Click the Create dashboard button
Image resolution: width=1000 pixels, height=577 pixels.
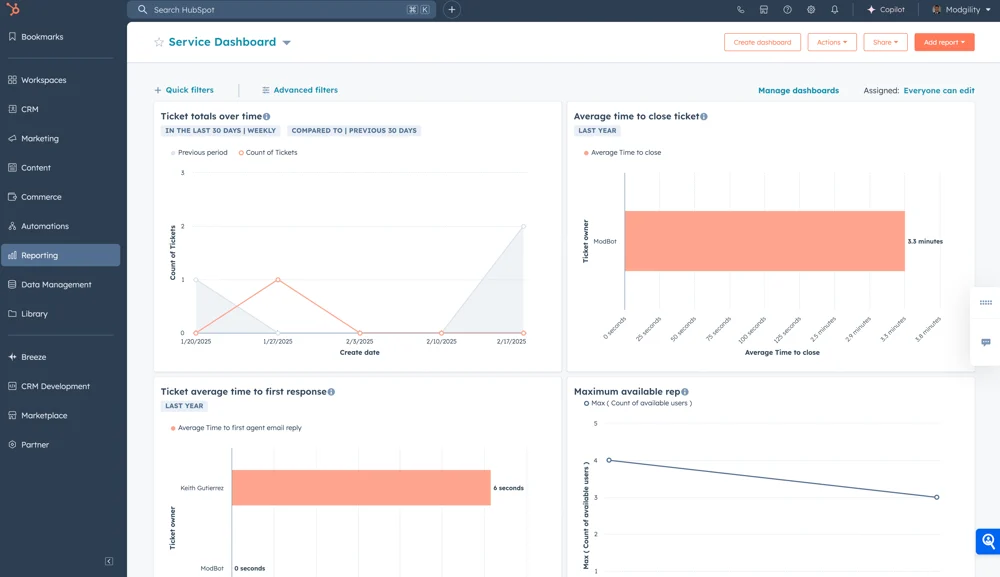[x=762, y=42]
